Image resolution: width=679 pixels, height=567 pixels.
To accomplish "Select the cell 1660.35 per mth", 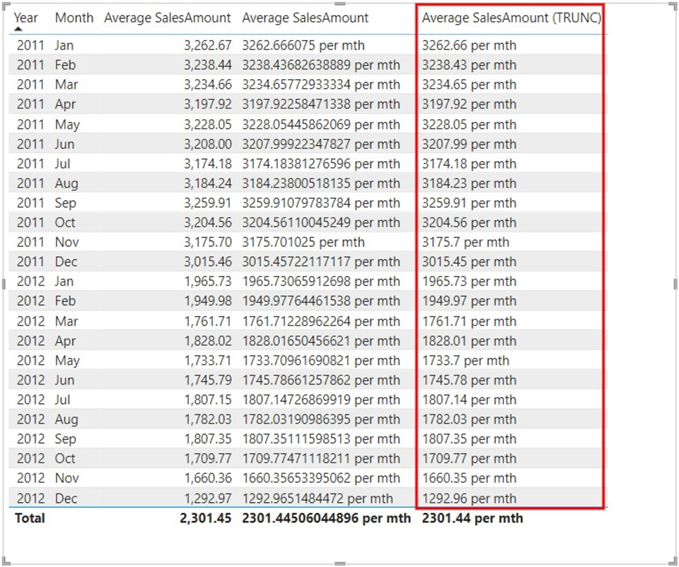I will [469, 478].
